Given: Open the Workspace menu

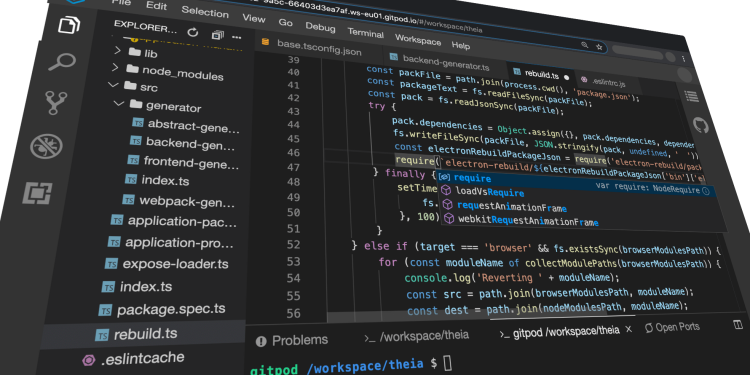Looking at the screenshot, I should click(x=418, y=39).
